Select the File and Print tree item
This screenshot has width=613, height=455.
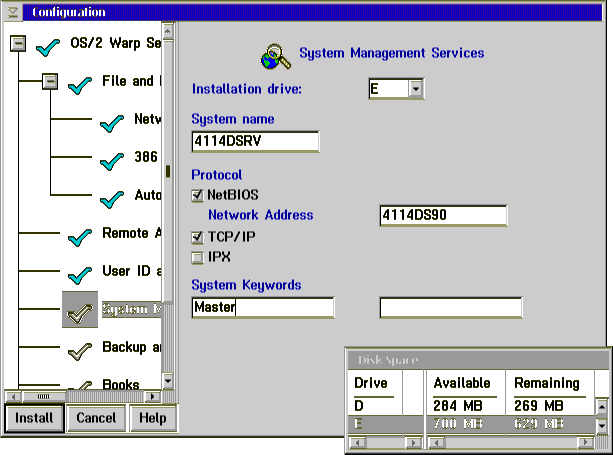[131, 81]
